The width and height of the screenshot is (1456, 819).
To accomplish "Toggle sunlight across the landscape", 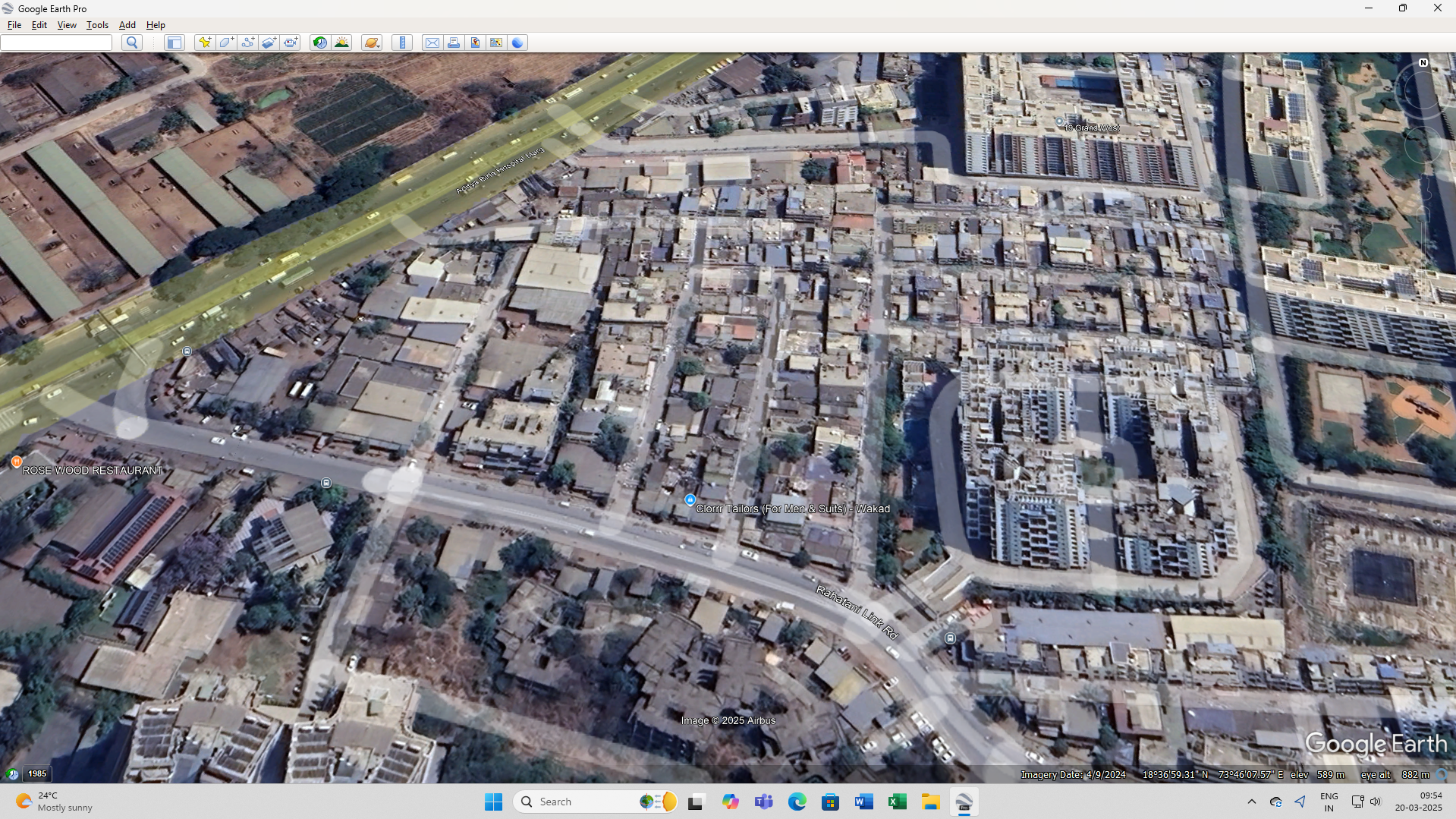I will (x=341, y=43).
